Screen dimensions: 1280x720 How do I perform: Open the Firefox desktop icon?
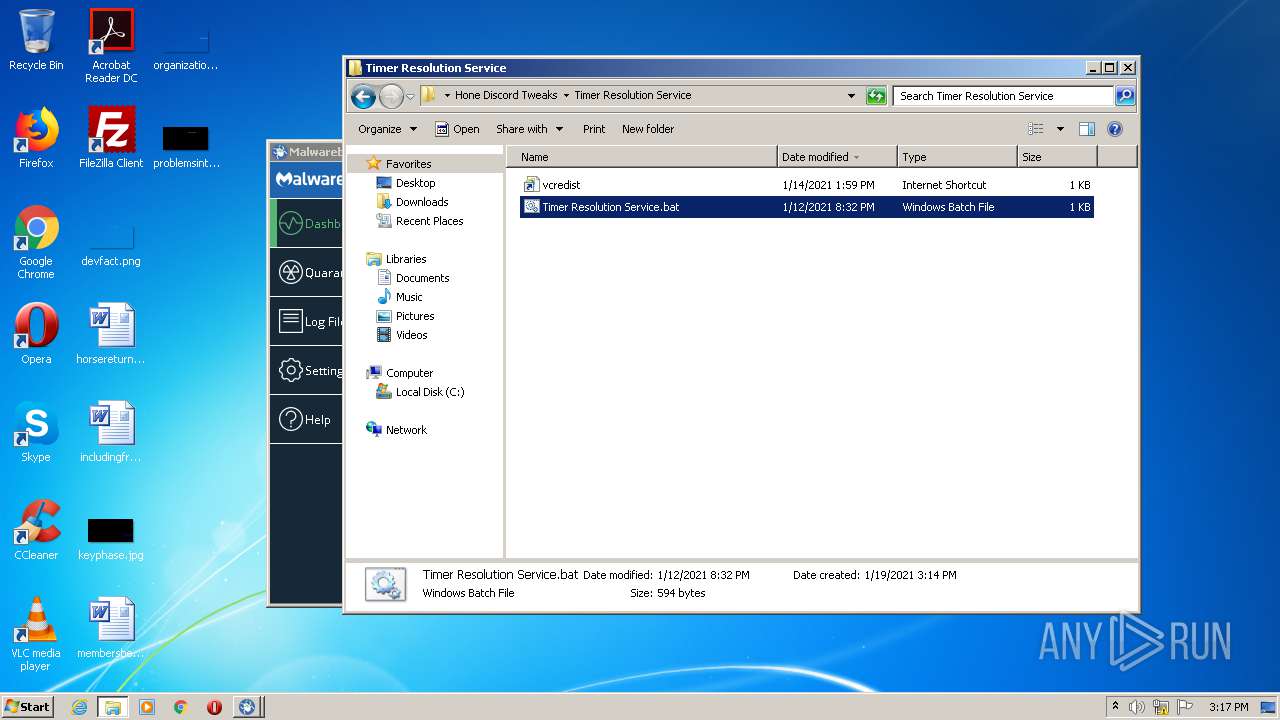(x=36, y=138)
